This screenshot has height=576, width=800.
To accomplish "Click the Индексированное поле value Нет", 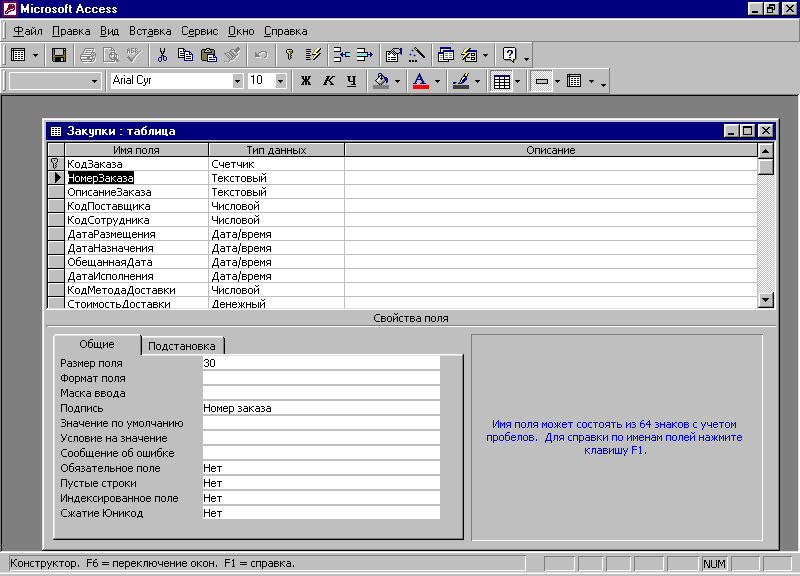I will pyautogui.click(x=321, y=498).
